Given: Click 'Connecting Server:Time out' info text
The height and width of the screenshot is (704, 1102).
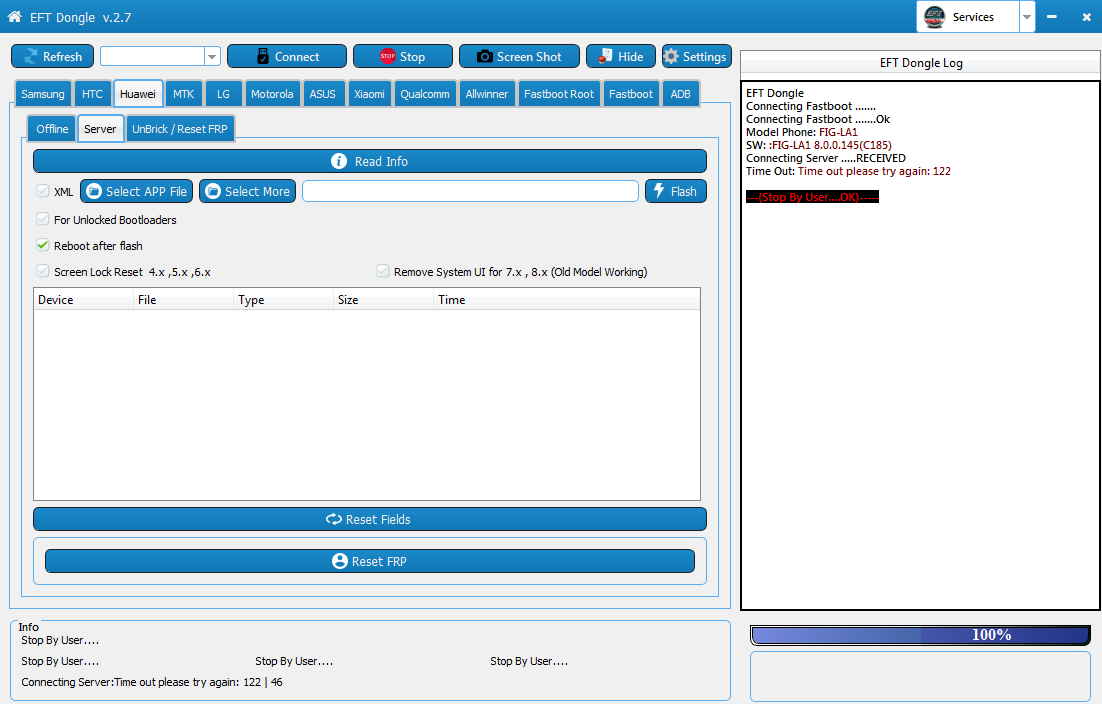Looking at the screenshot, I should [152, 682].
